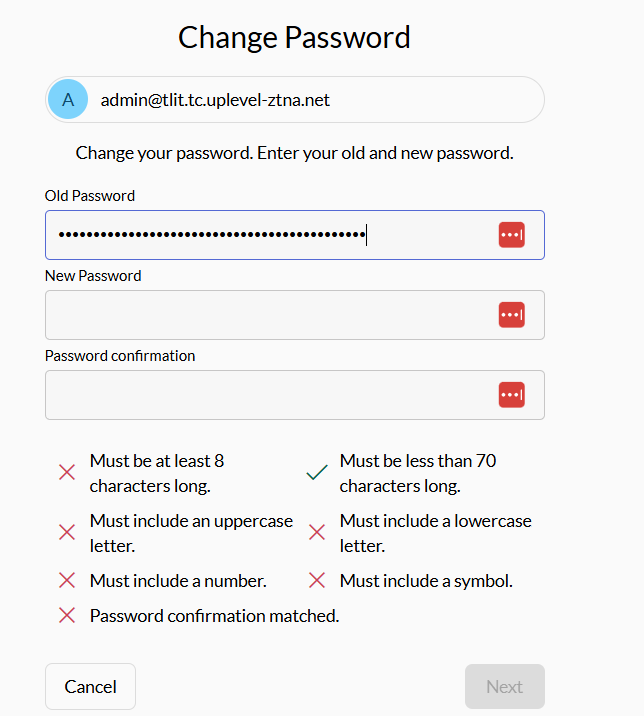The height and width of the screenshot is (716, 644).
Task: Click the blue avatar circle with letter A
Action: 68,100
